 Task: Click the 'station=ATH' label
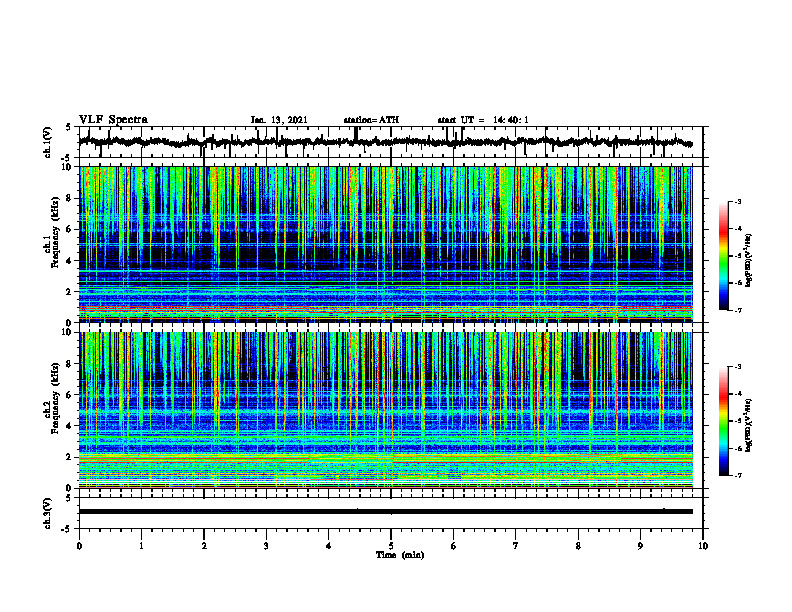click(x=371, y=120)
